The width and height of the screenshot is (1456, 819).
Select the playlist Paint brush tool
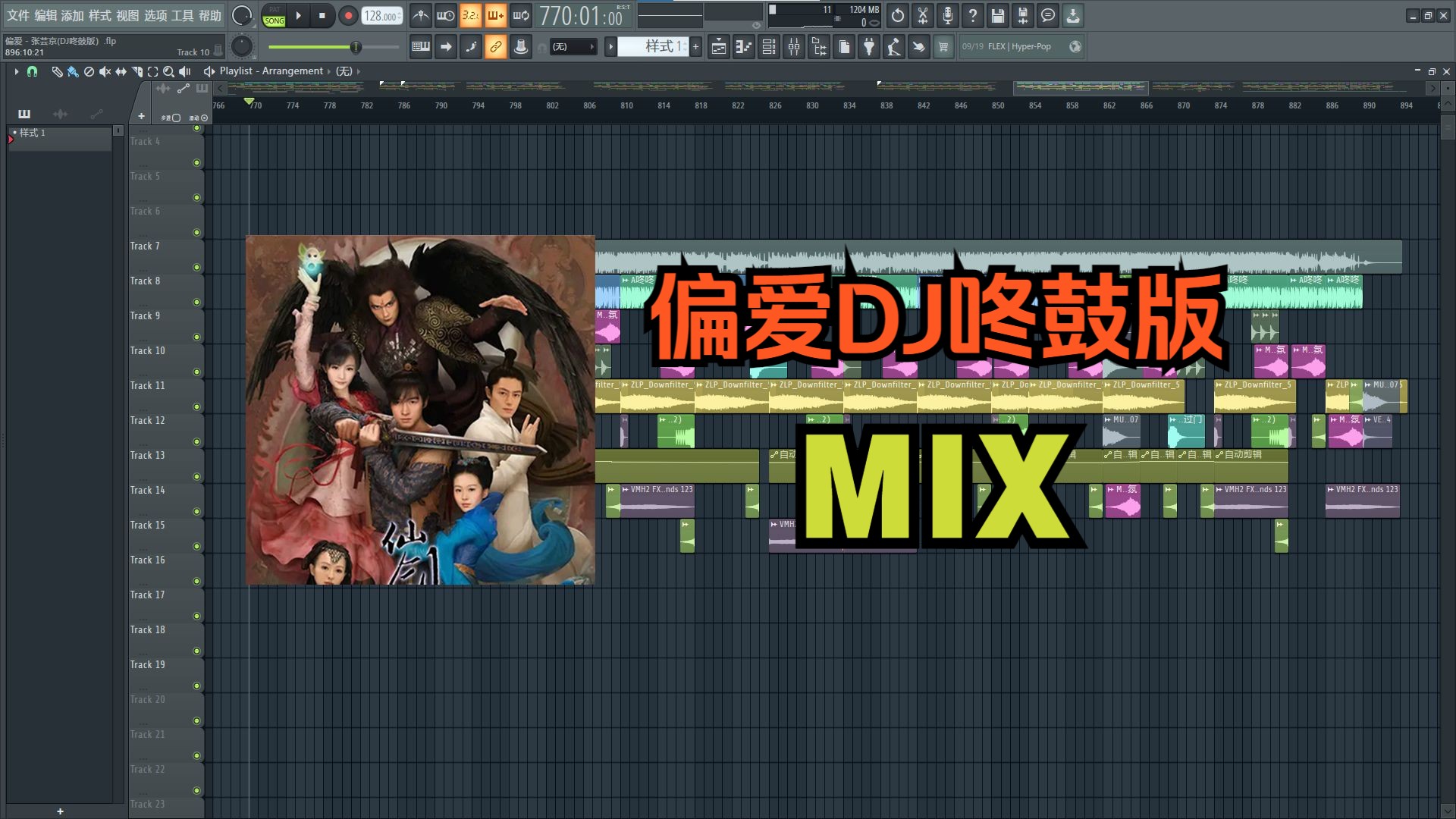click(73, 71)
